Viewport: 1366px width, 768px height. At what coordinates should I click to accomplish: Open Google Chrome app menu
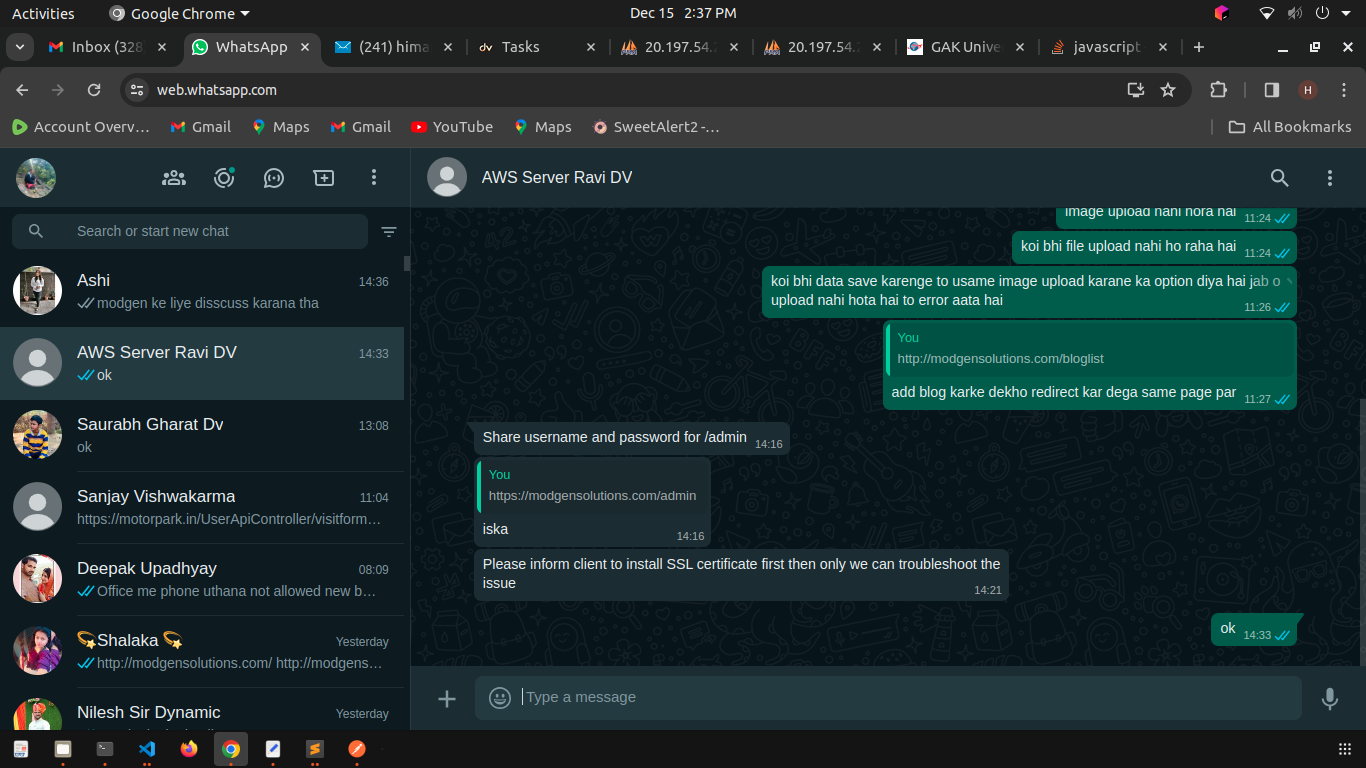click(x=179, y=13)
